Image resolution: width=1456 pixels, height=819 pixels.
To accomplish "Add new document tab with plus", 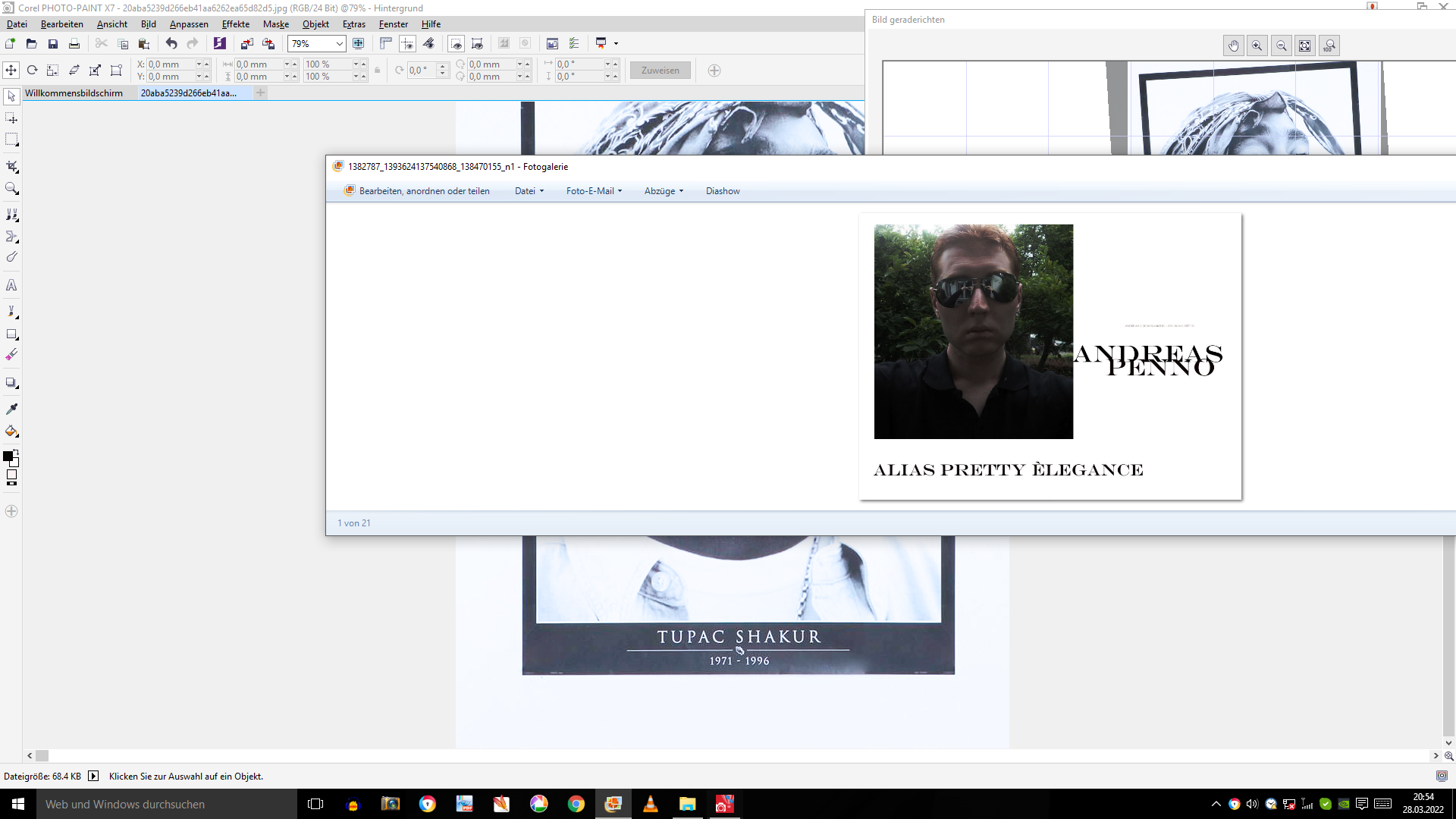I will [261, 93].
